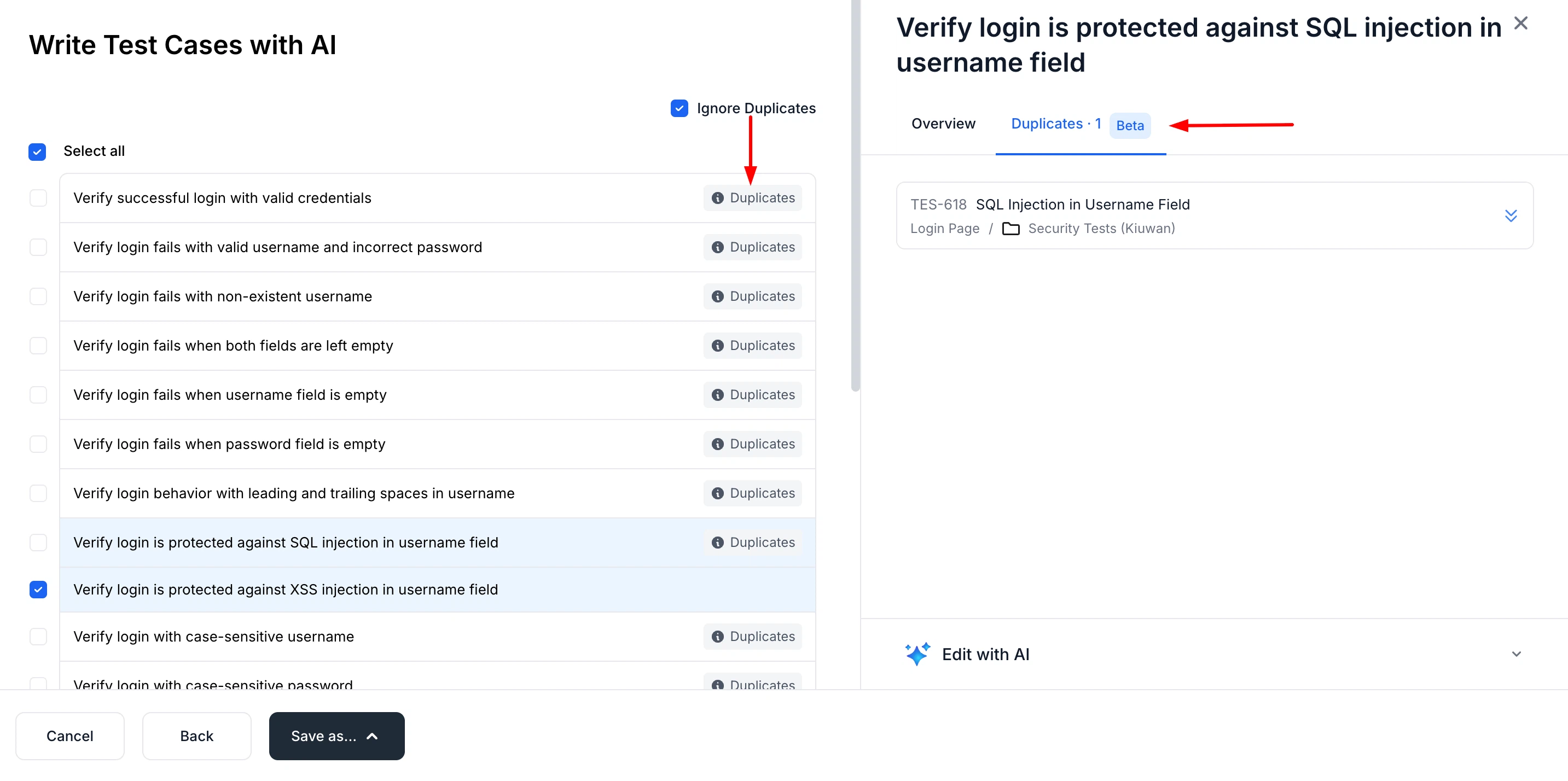Close the SQL injection detail panel

1521,22
